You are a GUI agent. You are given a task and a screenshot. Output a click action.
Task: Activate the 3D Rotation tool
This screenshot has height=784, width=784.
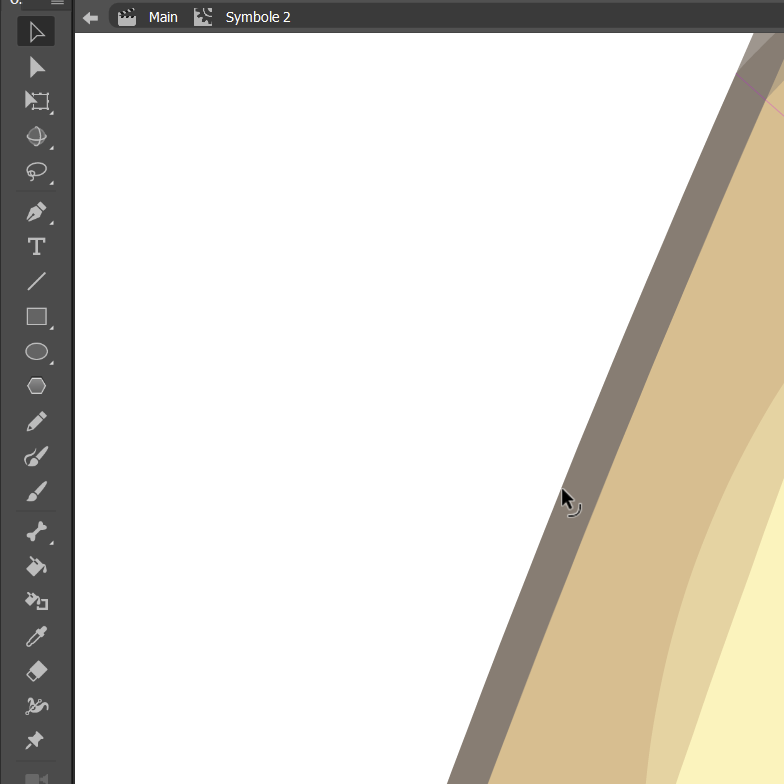pos(36,136)
